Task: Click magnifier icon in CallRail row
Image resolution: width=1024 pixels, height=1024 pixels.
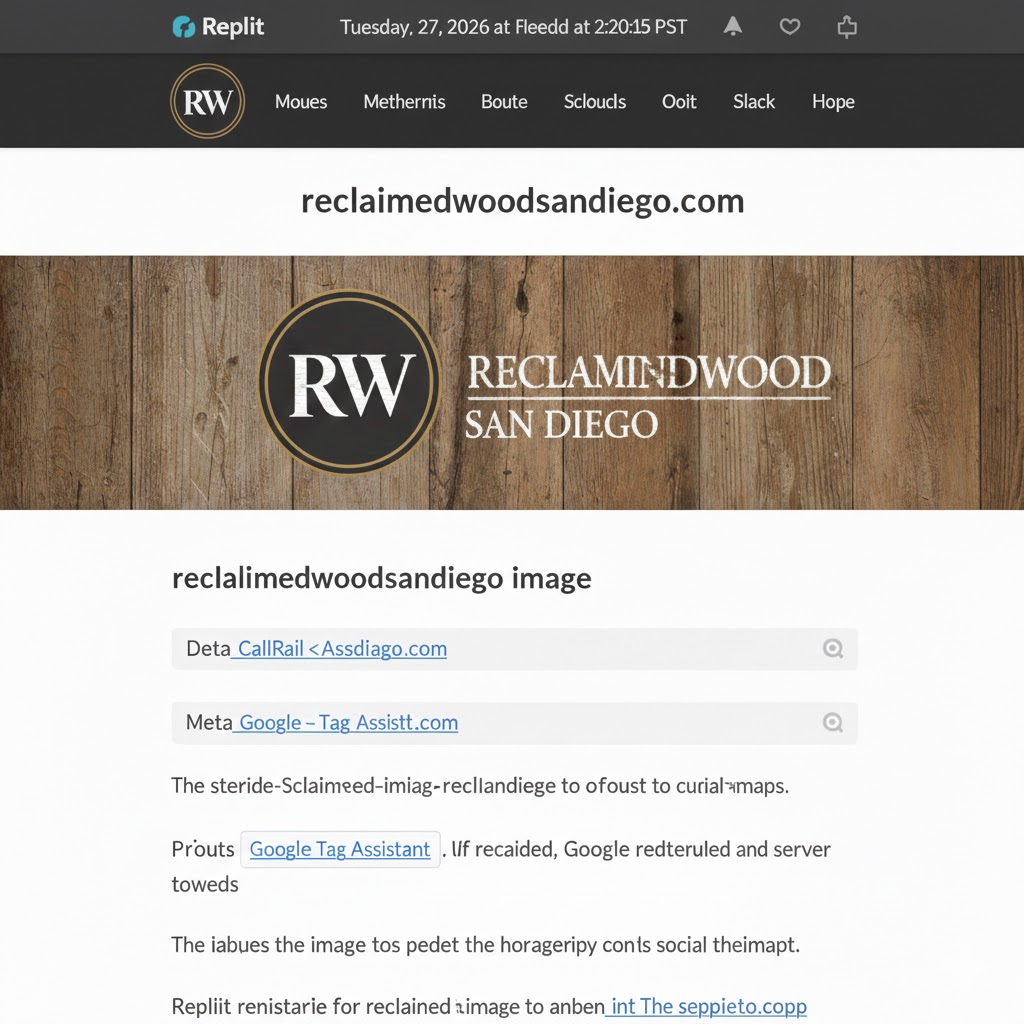Action: click(x=833, y=648)
